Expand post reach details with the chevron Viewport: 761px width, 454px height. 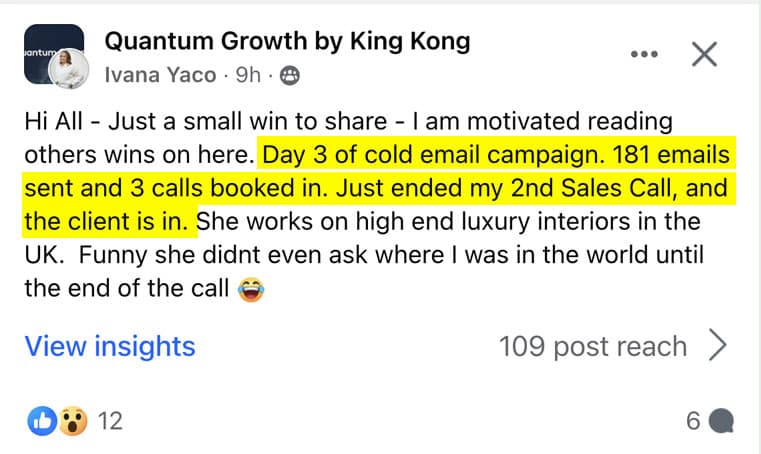716,346
